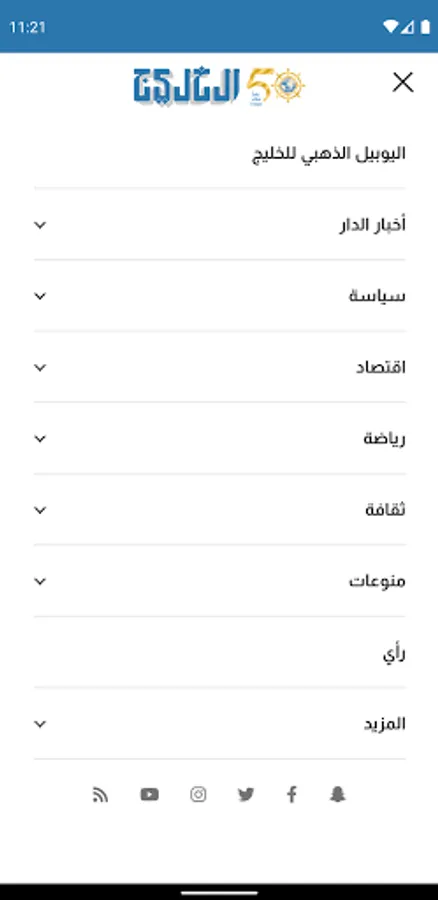Expand the سياسة section chevron
This screenshot has width=438, height=900.
coord(40,296)
